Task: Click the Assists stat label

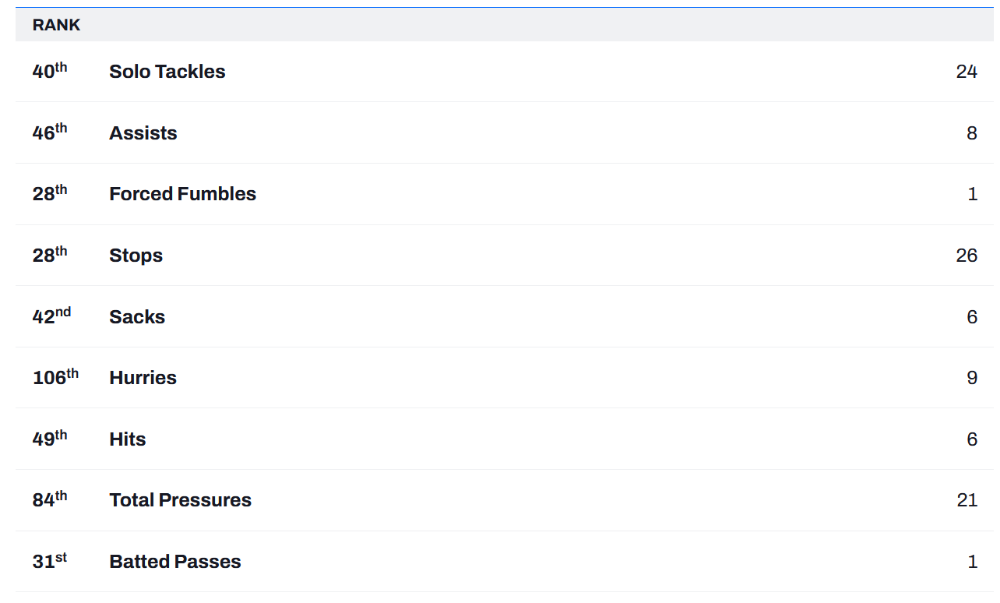Action: [143, 133]
